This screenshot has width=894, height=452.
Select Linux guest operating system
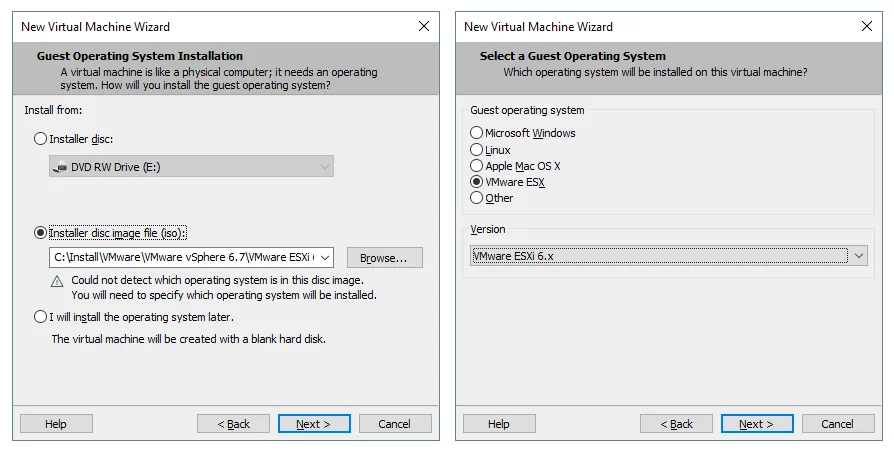coord(476,149)
